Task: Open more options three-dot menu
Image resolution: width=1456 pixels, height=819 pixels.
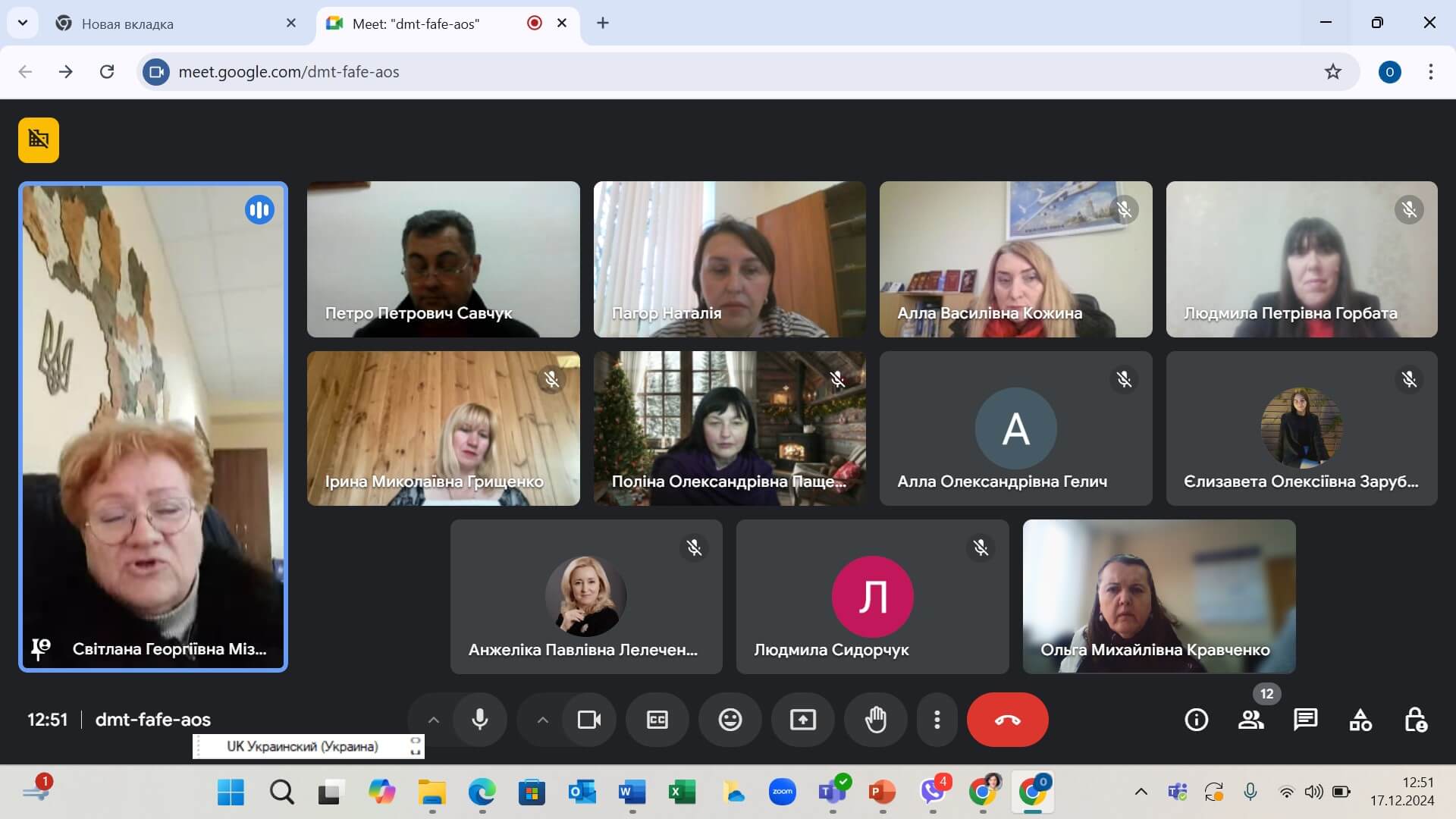Action: [937, 720]
